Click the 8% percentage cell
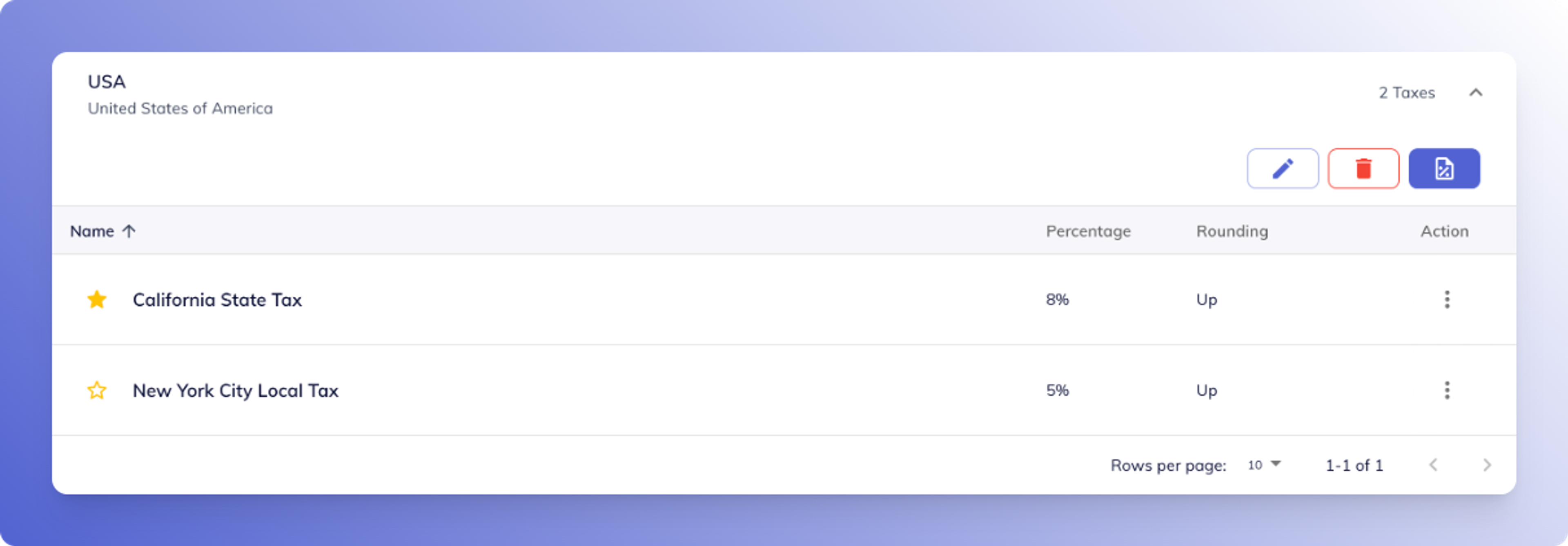Screen dimensions: 1568x546 tap(1057, 299)
